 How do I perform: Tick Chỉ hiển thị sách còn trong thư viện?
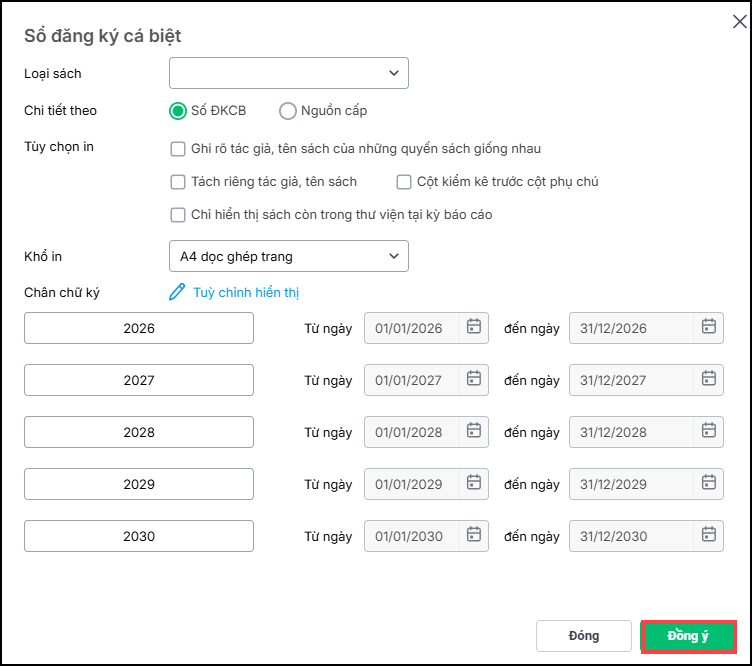tap(178, 214)
